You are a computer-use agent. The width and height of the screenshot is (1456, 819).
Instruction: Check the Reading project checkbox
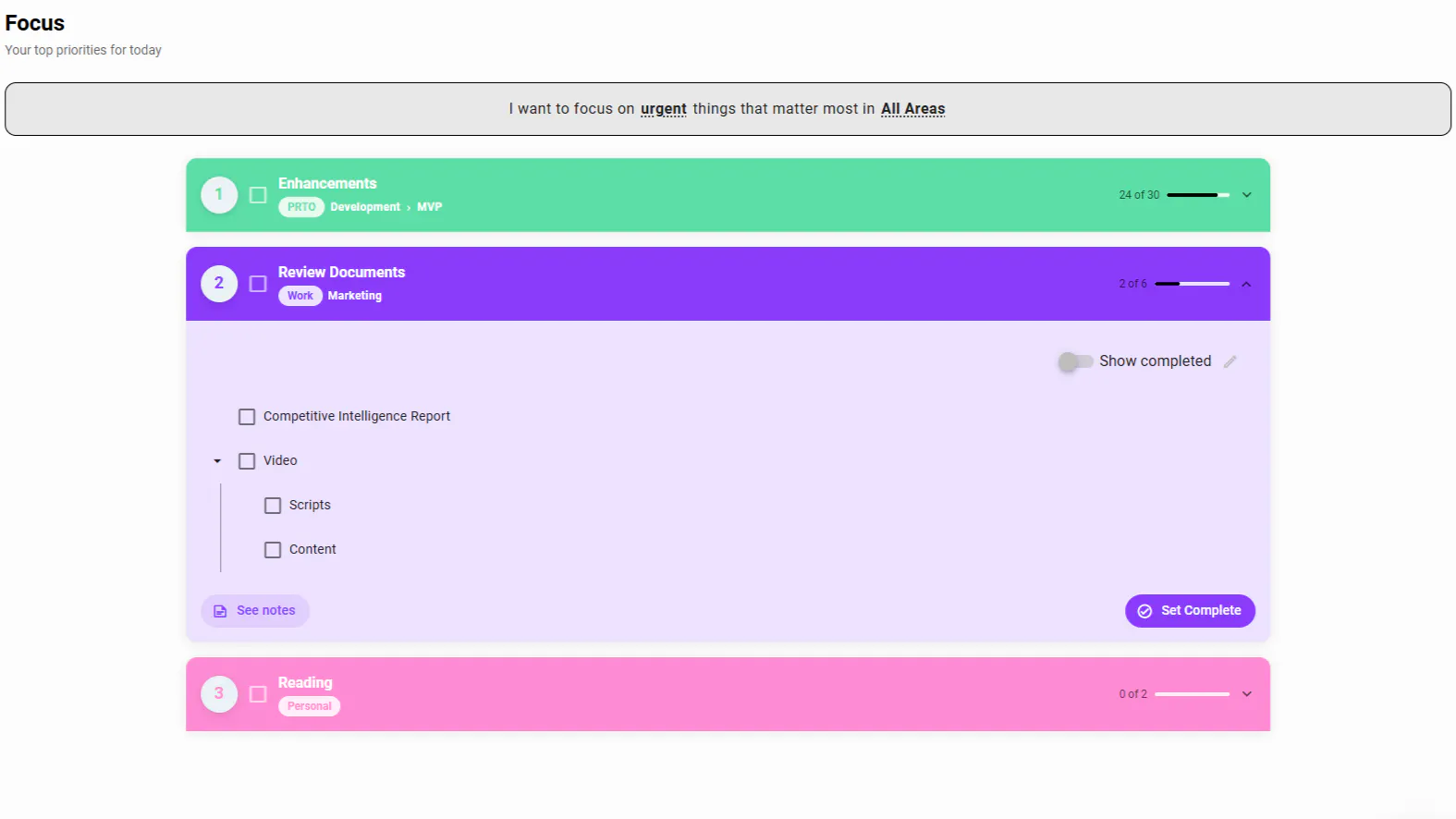258,694
